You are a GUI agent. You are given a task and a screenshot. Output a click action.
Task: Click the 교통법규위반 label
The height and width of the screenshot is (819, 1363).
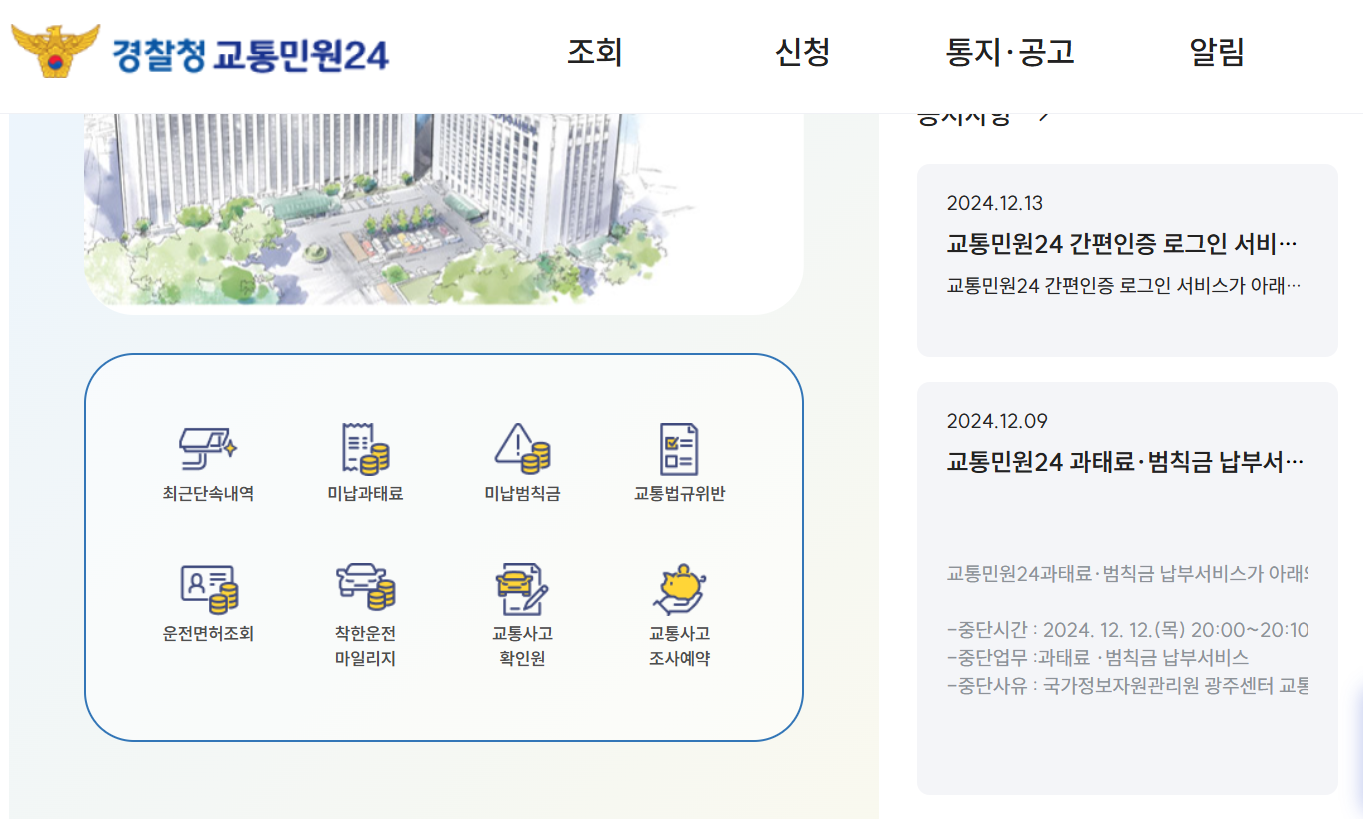pos(679,494)
